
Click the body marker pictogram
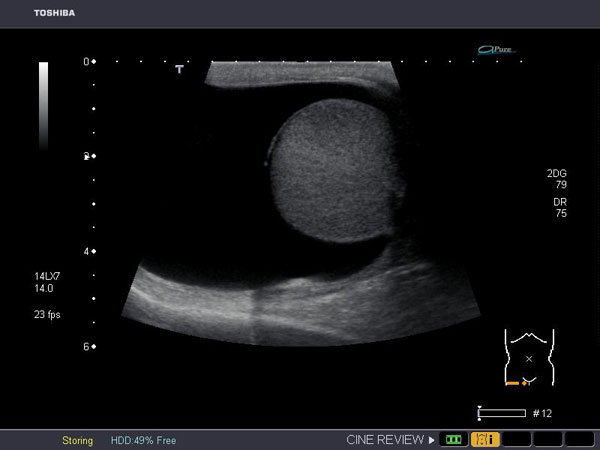(x=529, y=357)
